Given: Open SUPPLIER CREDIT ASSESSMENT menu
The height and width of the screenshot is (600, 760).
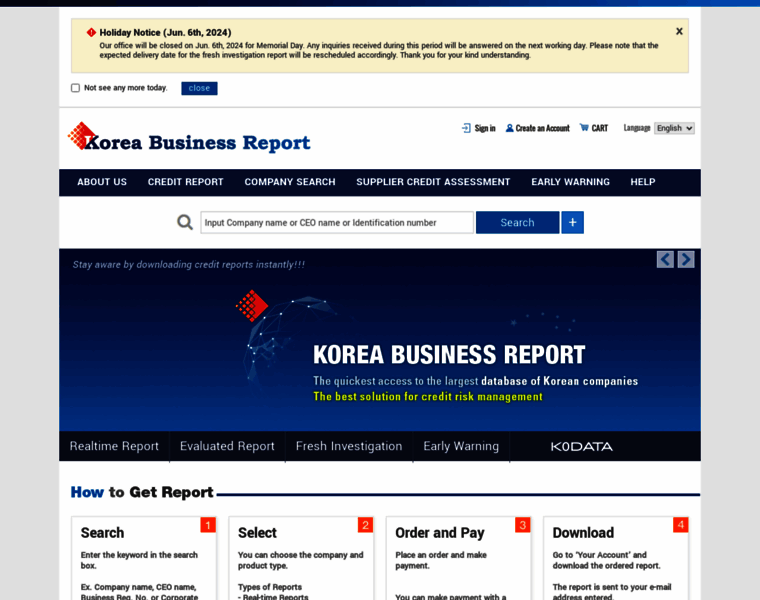Looking at the screenshot, I should pos(433,182).
